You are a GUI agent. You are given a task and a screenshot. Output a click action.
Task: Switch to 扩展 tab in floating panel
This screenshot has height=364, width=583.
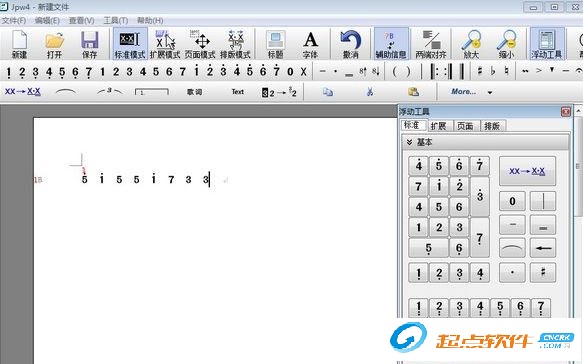point(438,126)
